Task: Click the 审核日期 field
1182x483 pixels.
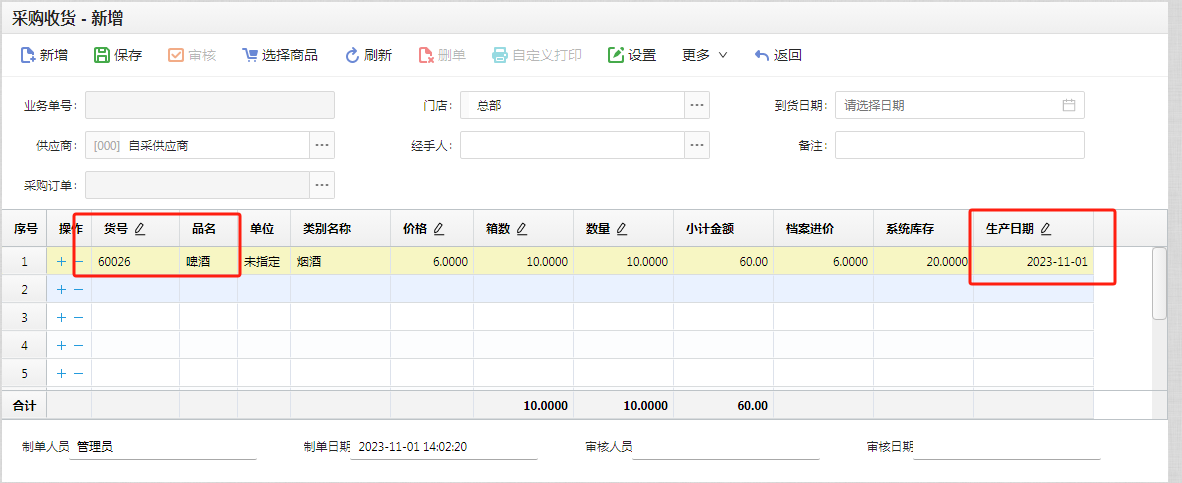Action: pyautogui.click(x=1007, y=447)
